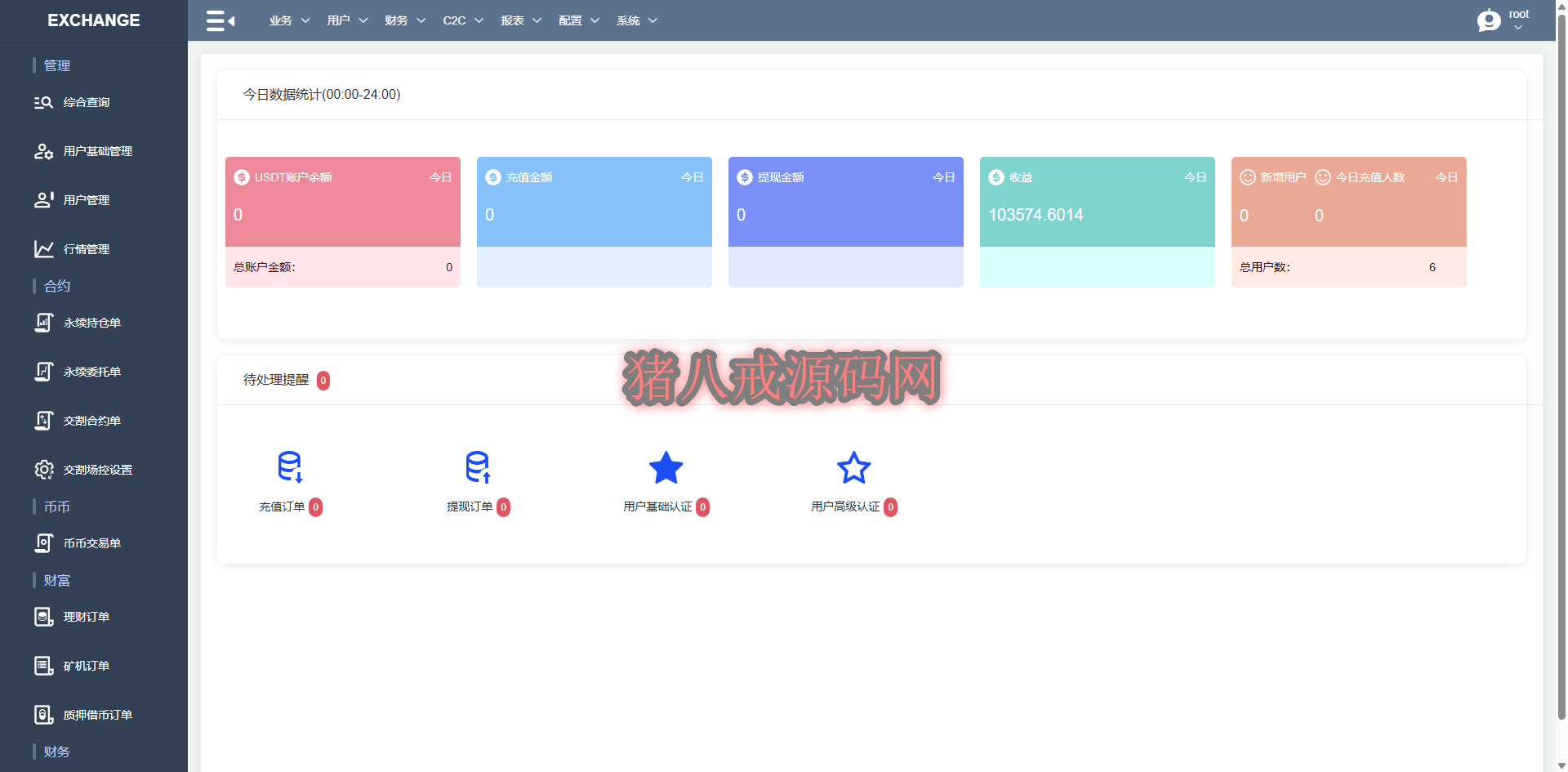Screen dimensions: 1568x772
Task: Click the 总用户数 value 6
Action: (x=1432, y=267)
